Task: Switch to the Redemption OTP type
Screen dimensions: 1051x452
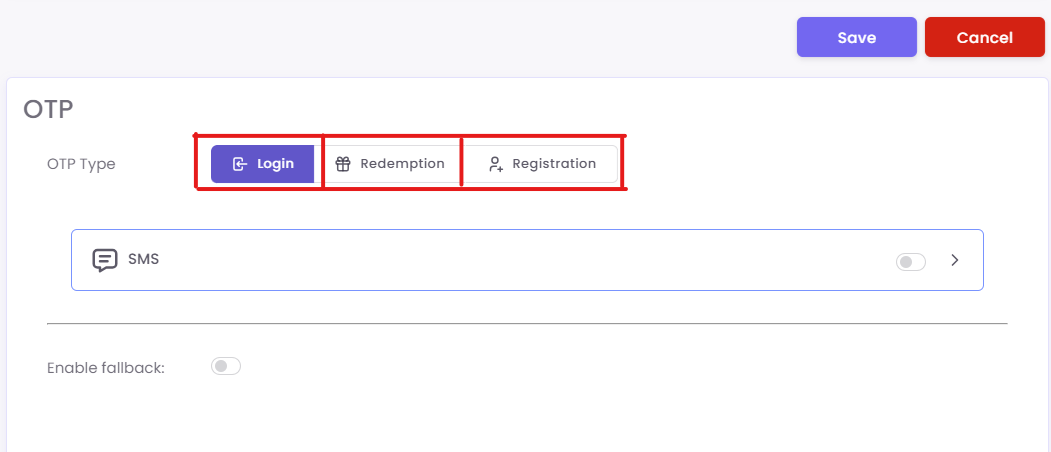Action: (390, 164)
